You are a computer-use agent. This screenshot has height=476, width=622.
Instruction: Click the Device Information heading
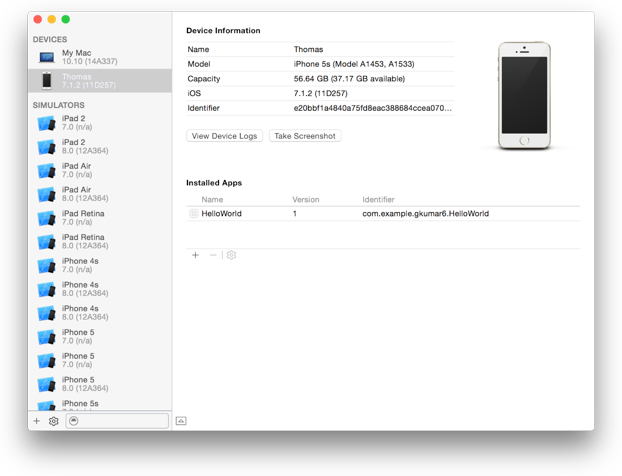click(x=223, y=31)
